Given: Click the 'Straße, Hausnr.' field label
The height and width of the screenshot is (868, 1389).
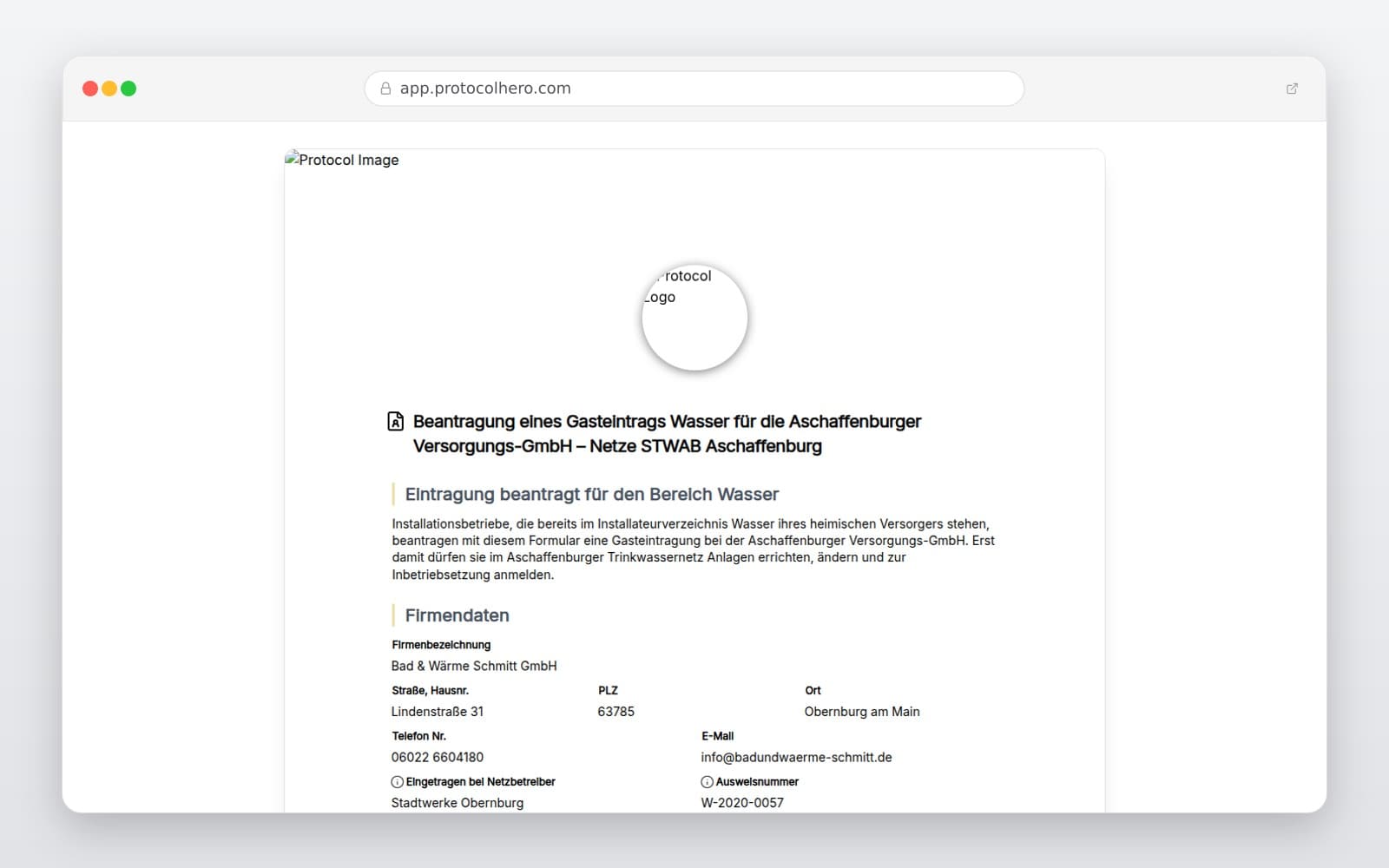Looking at the screenshot, I should pos(431,691).
